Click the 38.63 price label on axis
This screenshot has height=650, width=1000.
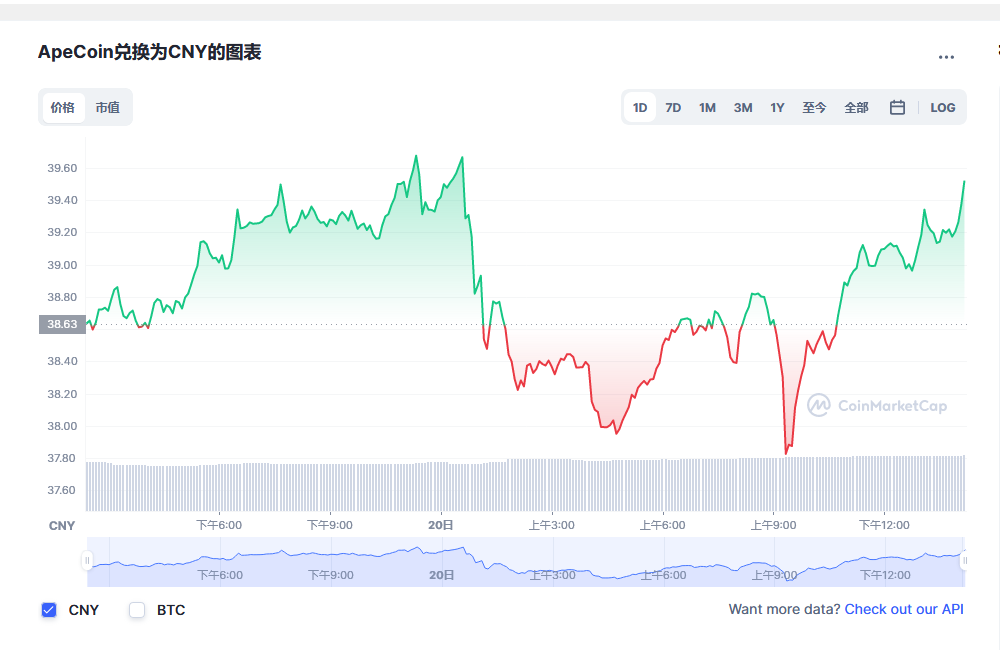click(62, 324)
